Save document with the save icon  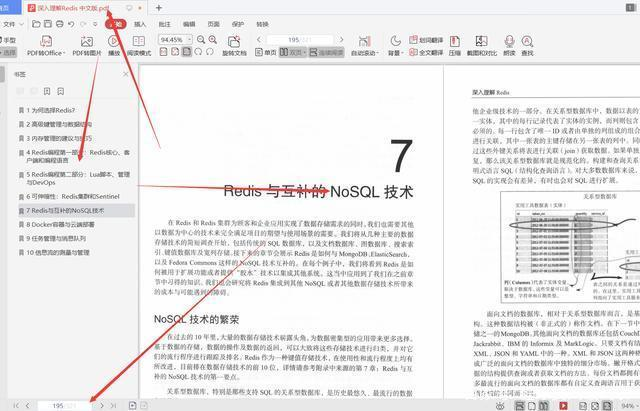[48, 24]
